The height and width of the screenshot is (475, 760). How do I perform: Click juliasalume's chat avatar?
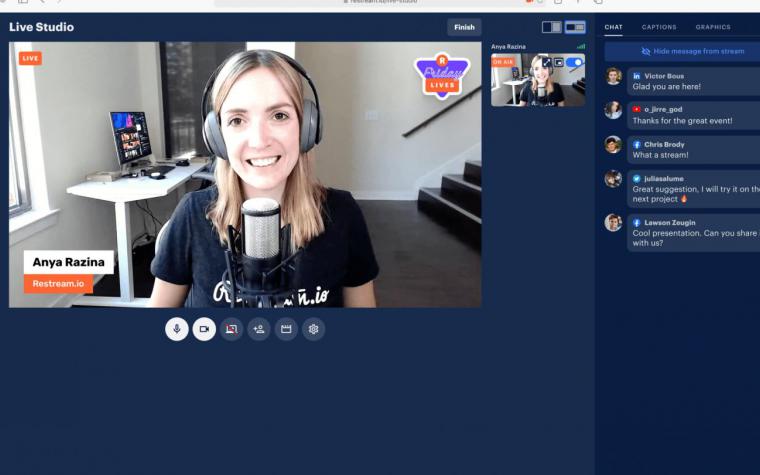click(x=613, y=178)
